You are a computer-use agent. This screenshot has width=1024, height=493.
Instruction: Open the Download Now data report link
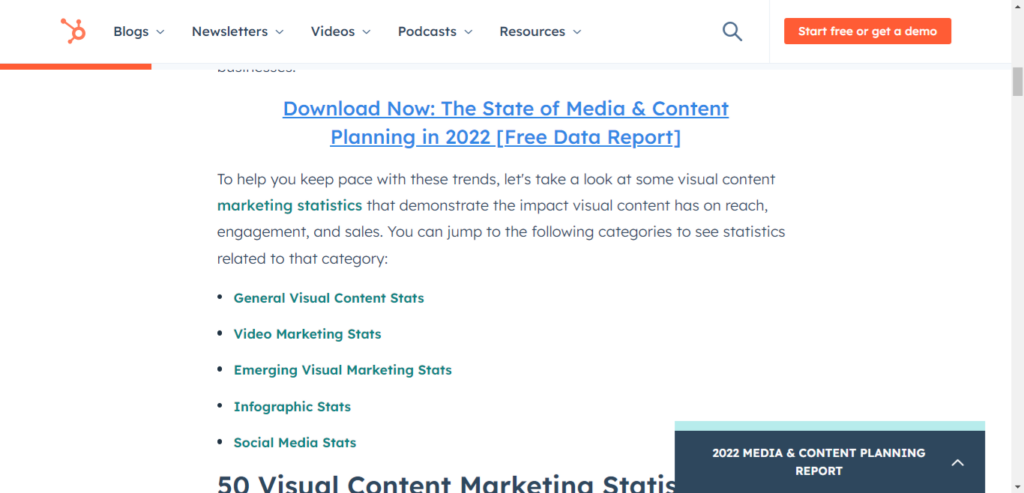[x=505, y=122]
